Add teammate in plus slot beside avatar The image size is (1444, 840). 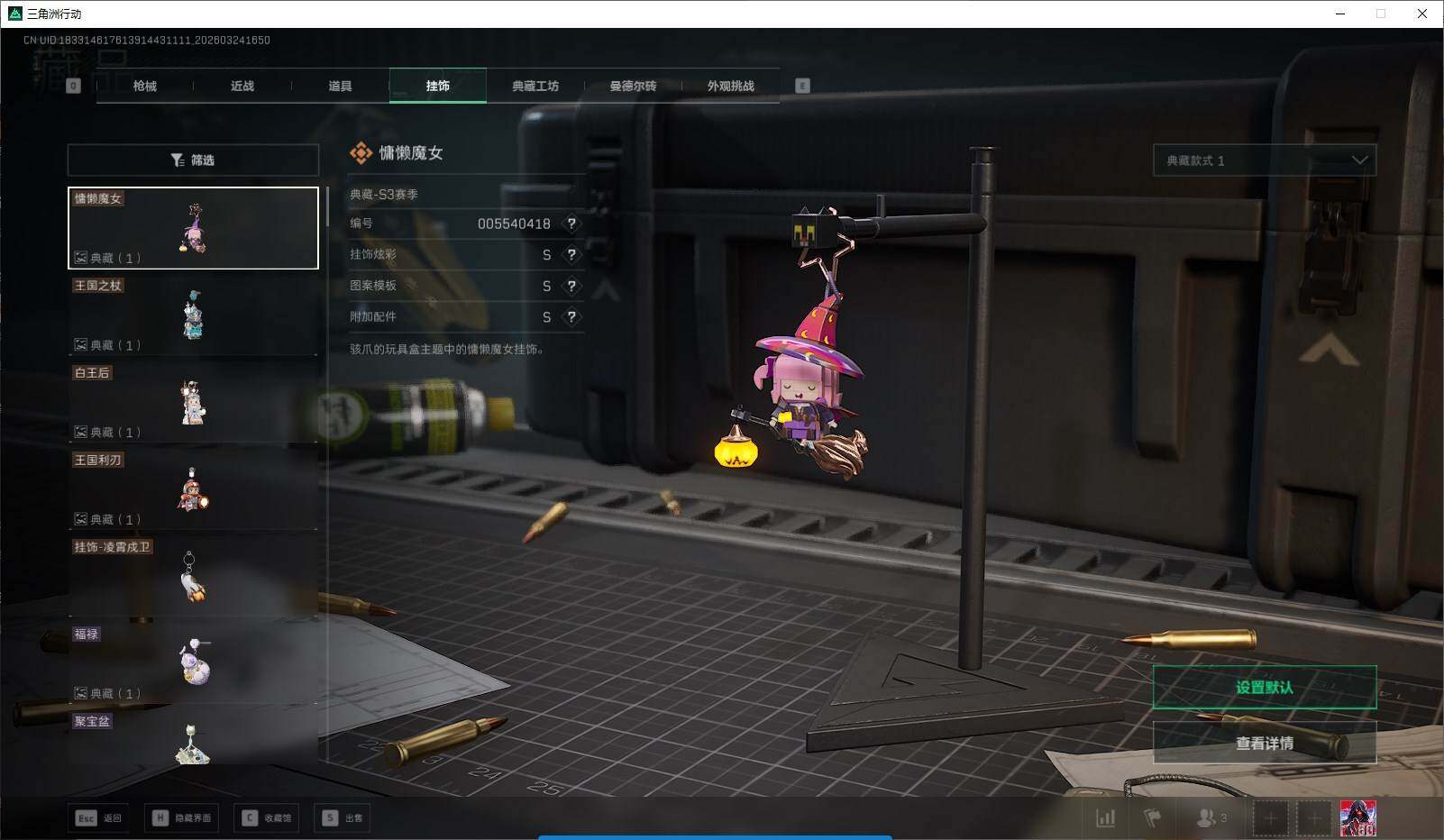click(x=1314, y=817)
